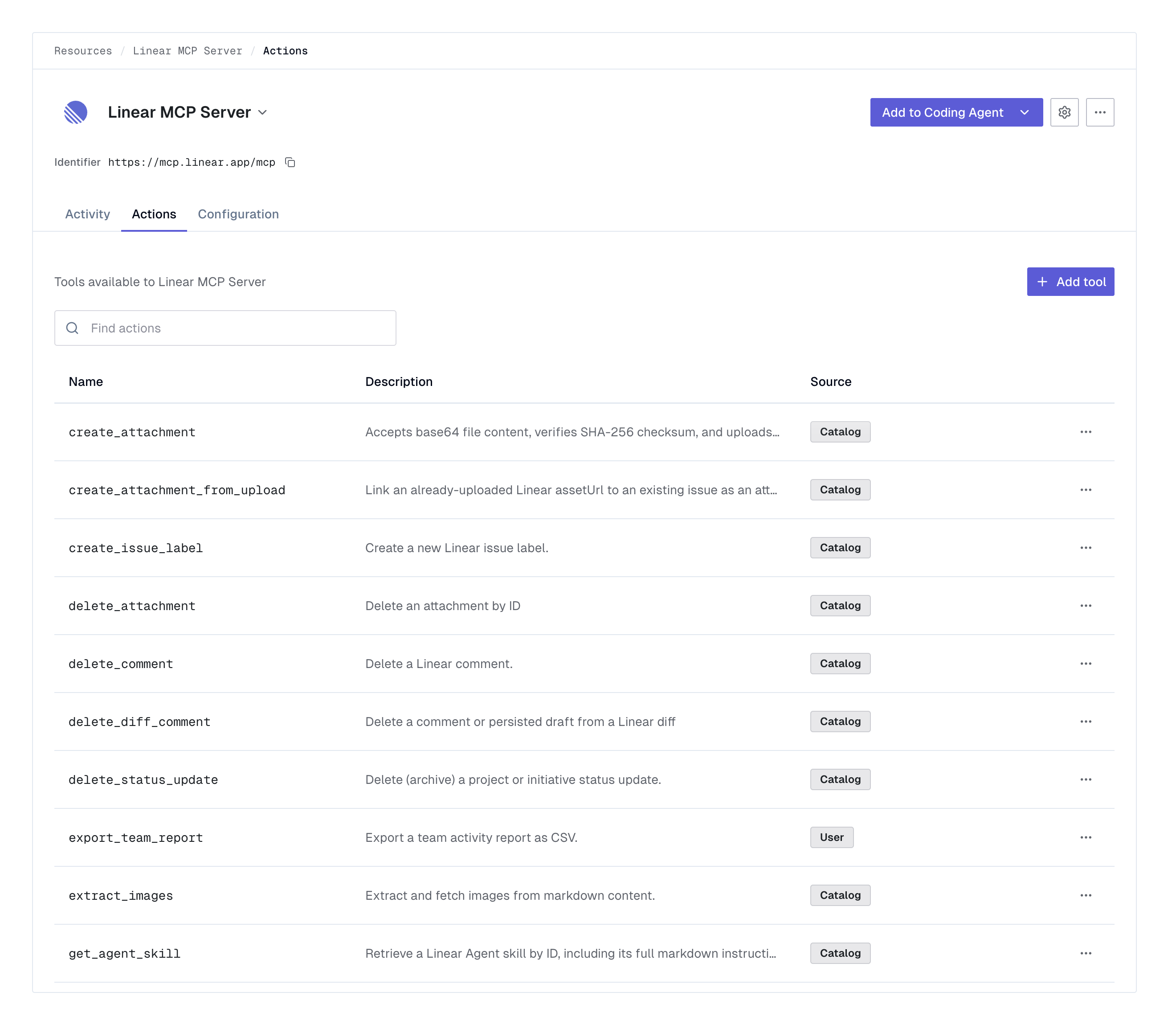Click description starting 'Accepts base64 file content'
This screenshot has width=1176, height=1025.
tap(572, 432)
